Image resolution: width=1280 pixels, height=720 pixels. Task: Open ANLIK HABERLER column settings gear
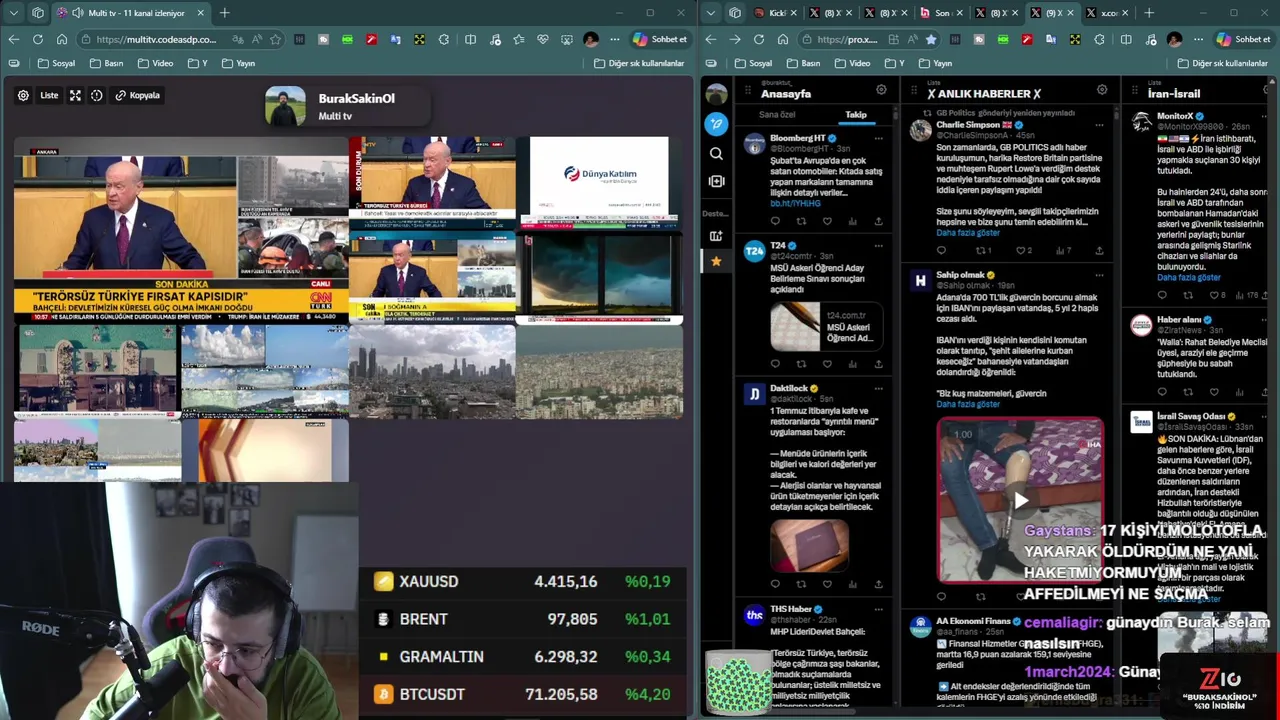pyautogui.click(x=1102, y=89)
